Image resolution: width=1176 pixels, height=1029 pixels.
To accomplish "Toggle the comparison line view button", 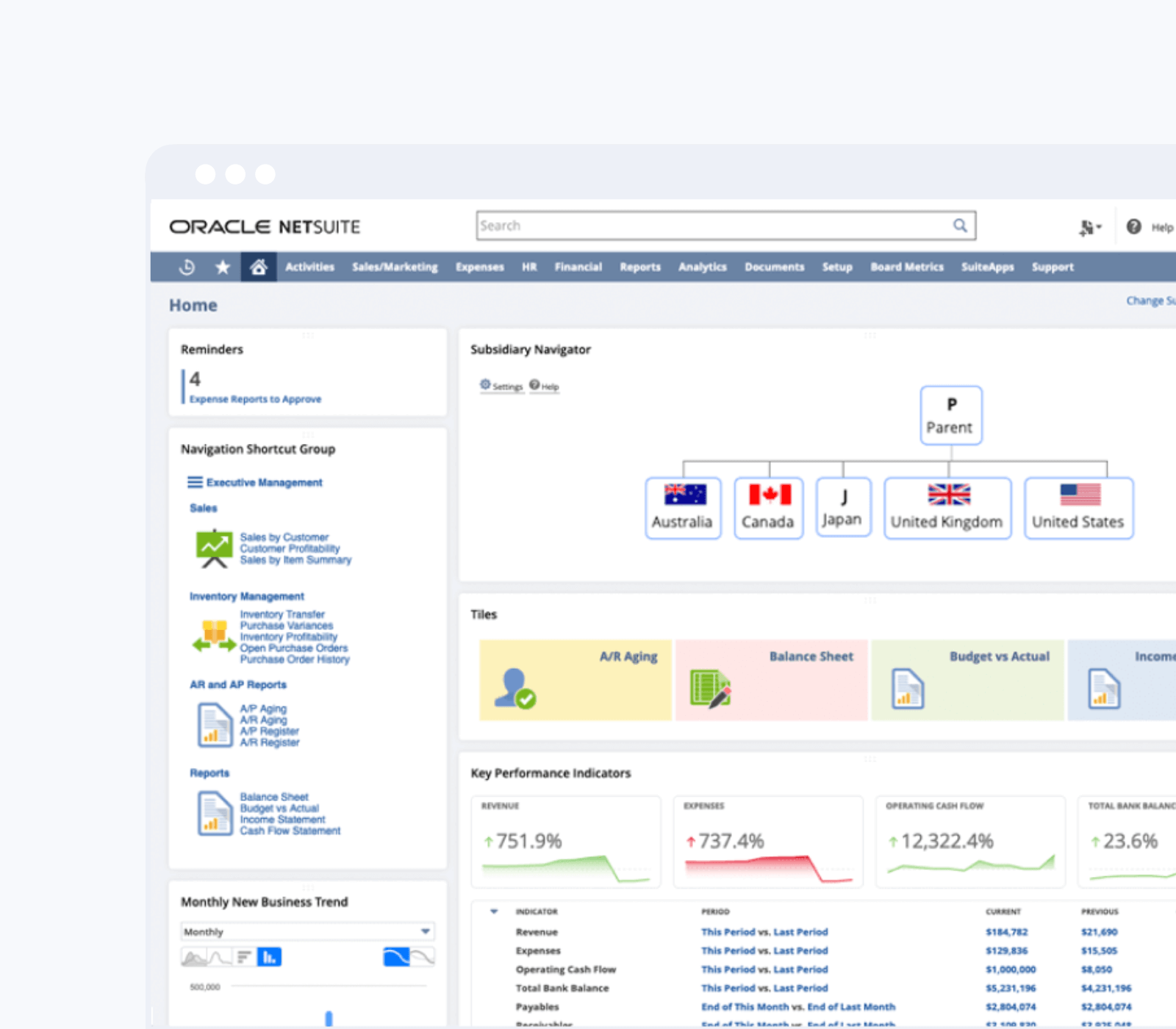I will click(x=423, y=957).
